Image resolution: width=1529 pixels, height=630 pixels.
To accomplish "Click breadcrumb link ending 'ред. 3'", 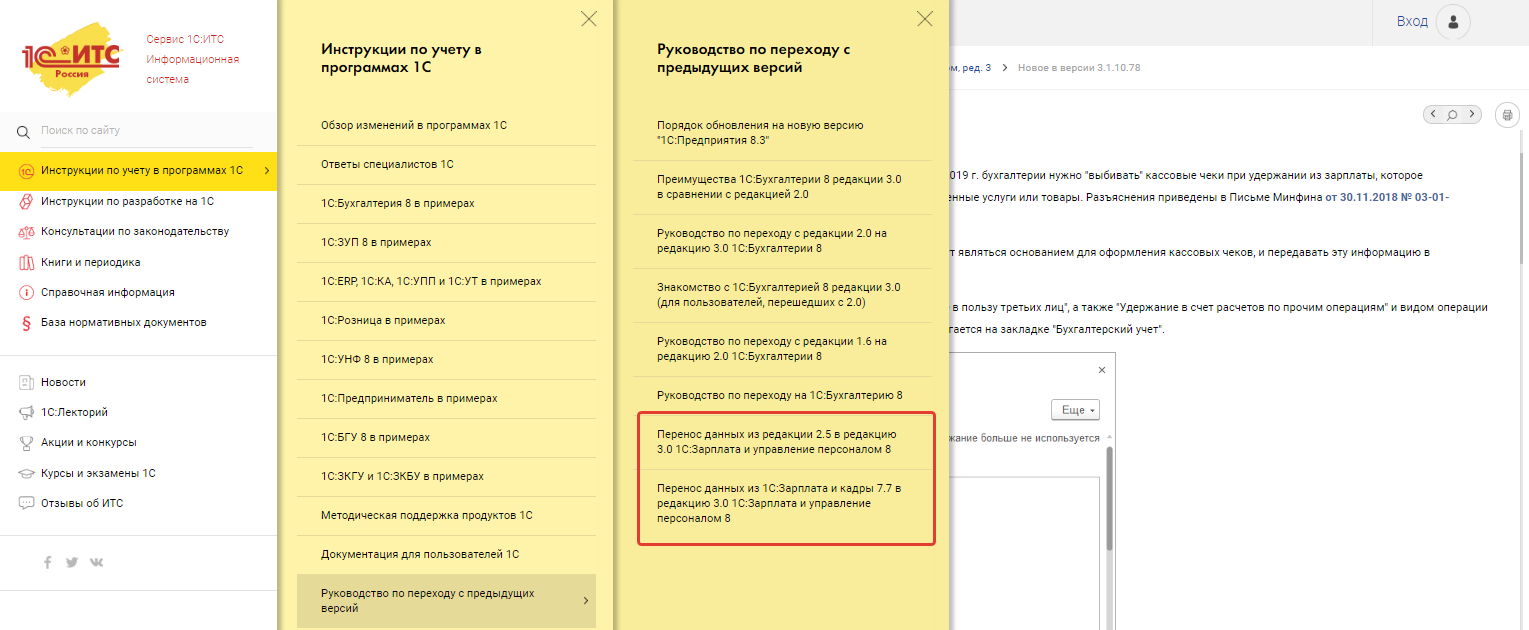I will [x=970, y=68].
